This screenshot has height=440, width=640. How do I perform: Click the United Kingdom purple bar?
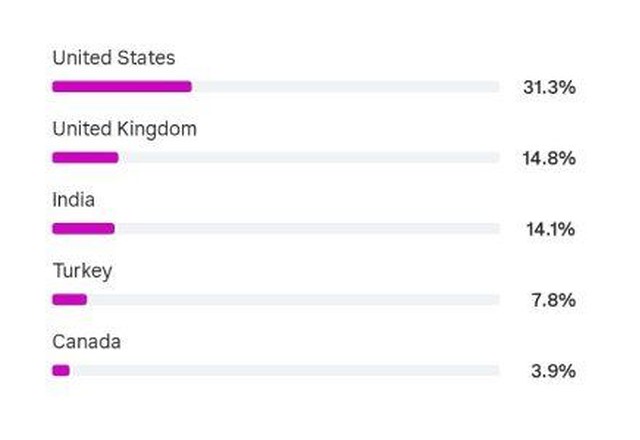[x=85, y=158]
